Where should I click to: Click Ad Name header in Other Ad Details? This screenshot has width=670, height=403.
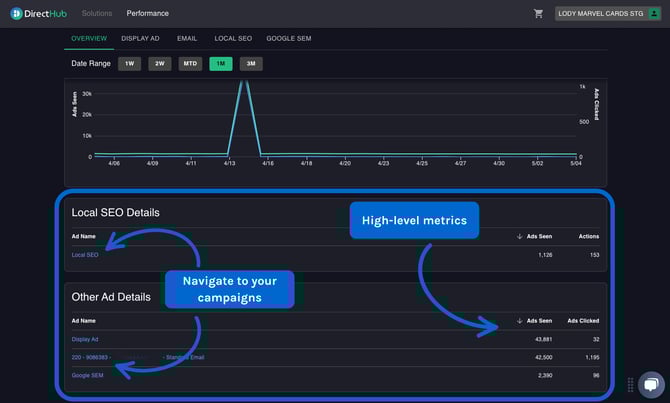point(84,321)
